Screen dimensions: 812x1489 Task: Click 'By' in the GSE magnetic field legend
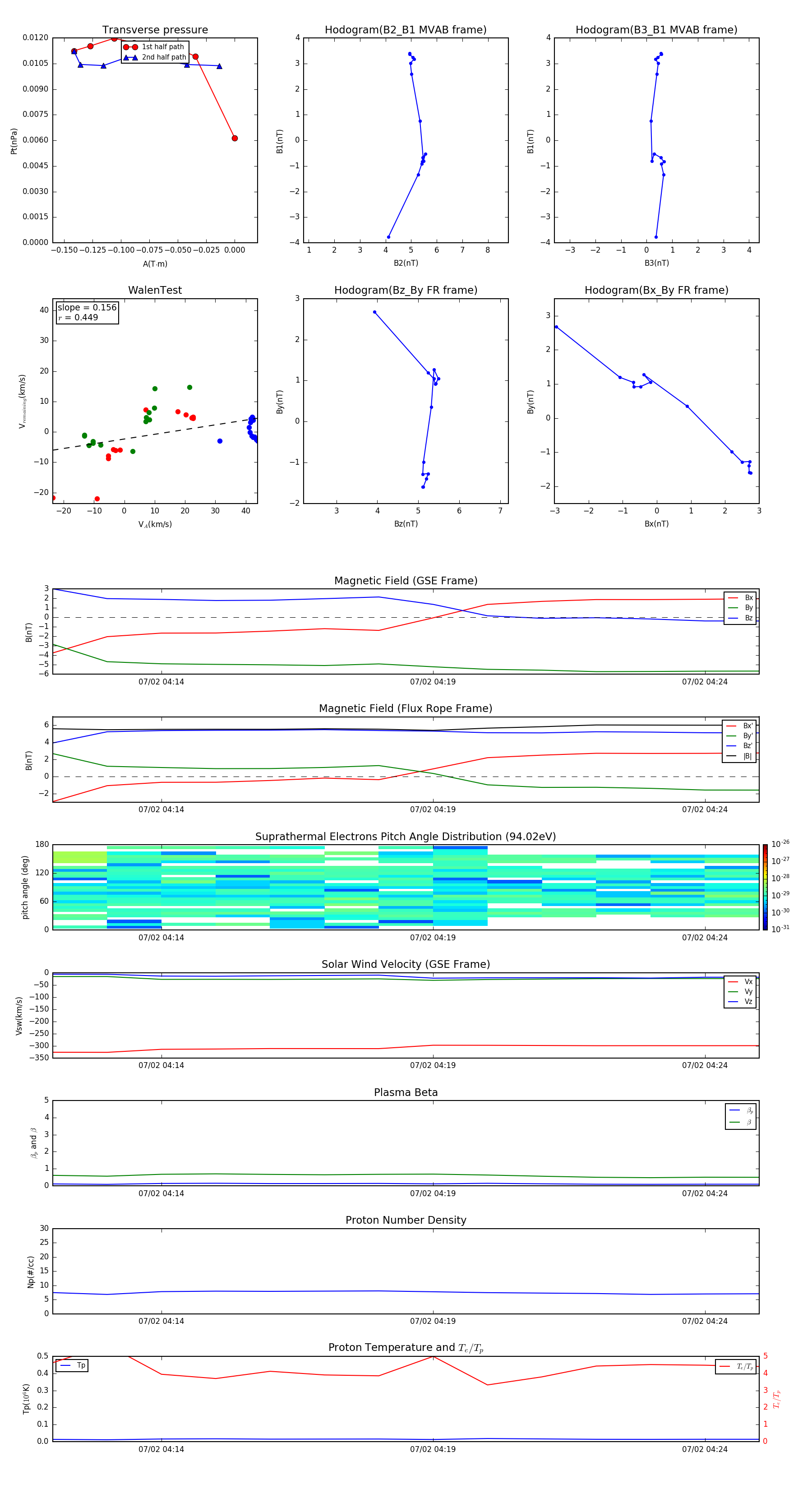[x=740, y=607]
